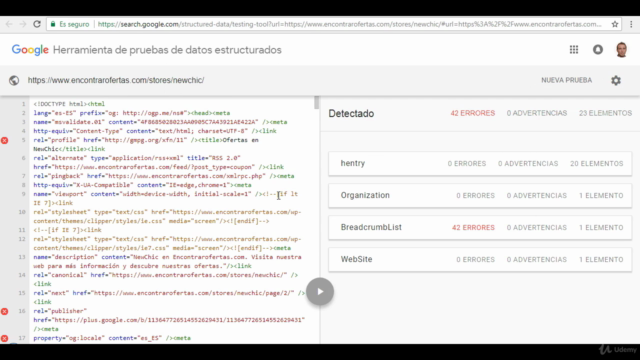
Task: Click the browser address bar URL
Action: click(349, 24)
